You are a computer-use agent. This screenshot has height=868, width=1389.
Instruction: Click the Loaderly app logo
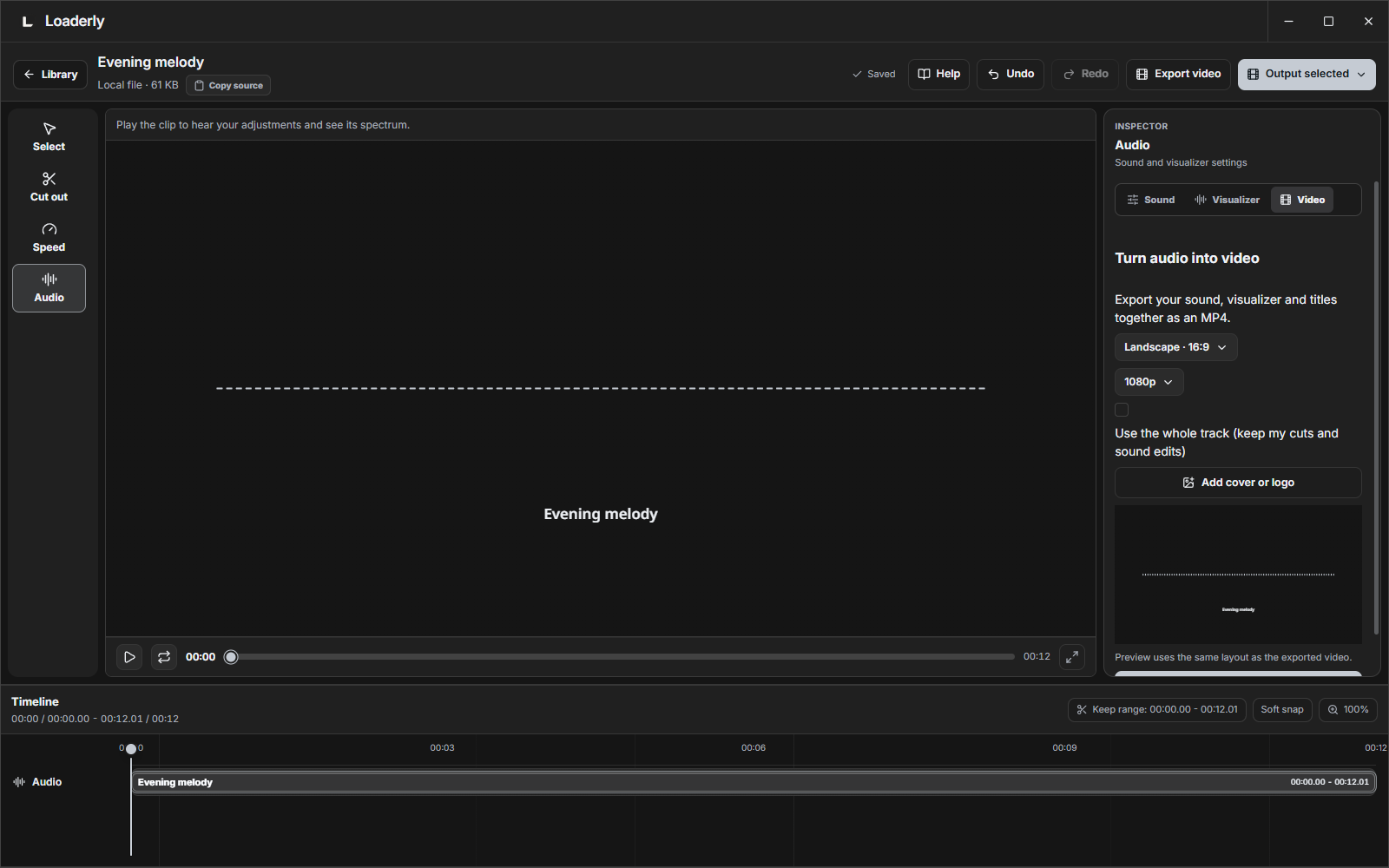pos(28,21)
